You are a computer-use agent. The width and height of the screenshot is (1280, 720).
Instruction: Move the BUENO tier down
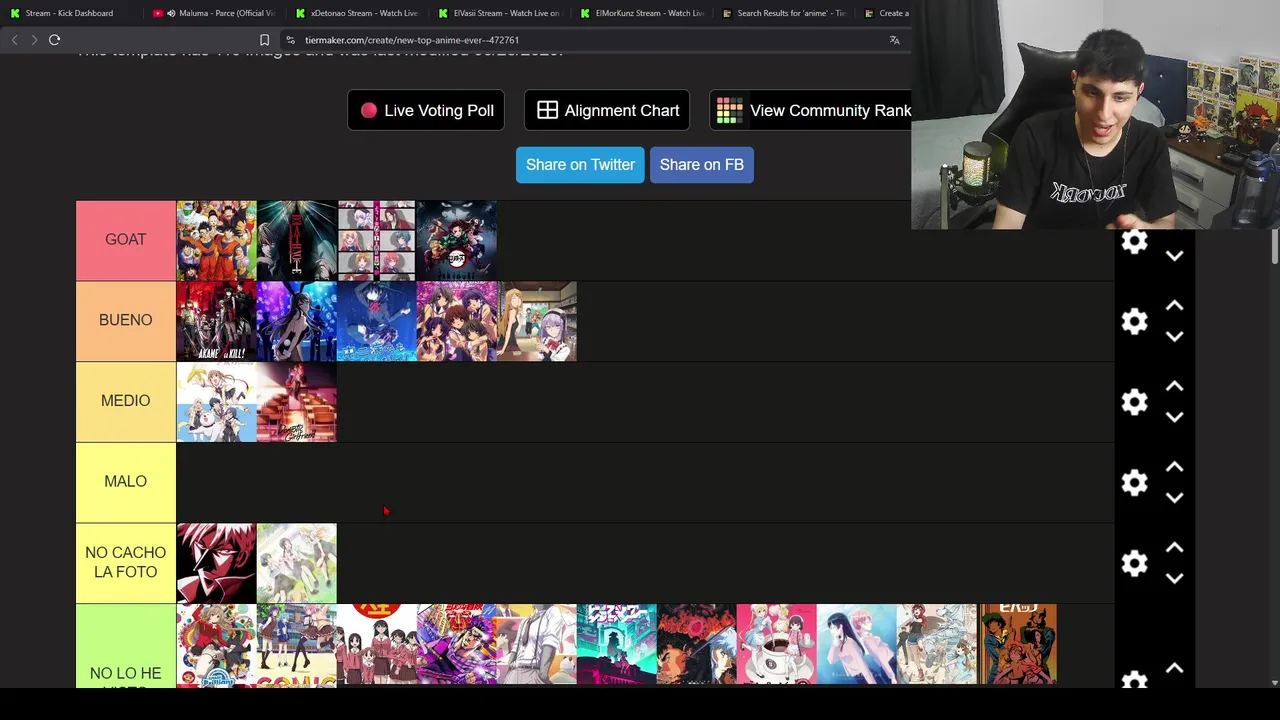(1175, 337)
